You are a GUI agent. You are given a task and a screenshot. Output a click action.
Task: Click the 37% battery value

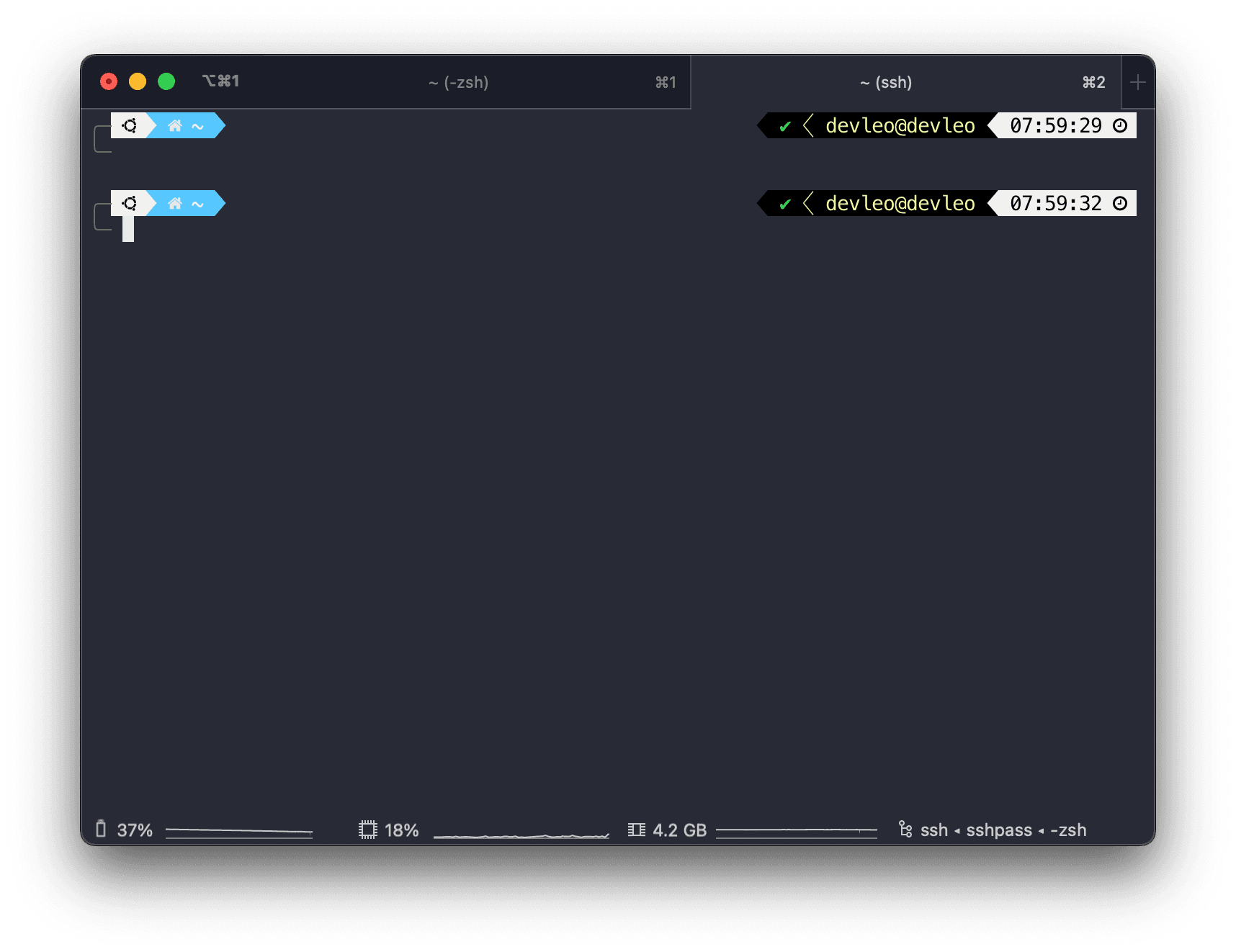pyautogui.click(x=135, y=830)
